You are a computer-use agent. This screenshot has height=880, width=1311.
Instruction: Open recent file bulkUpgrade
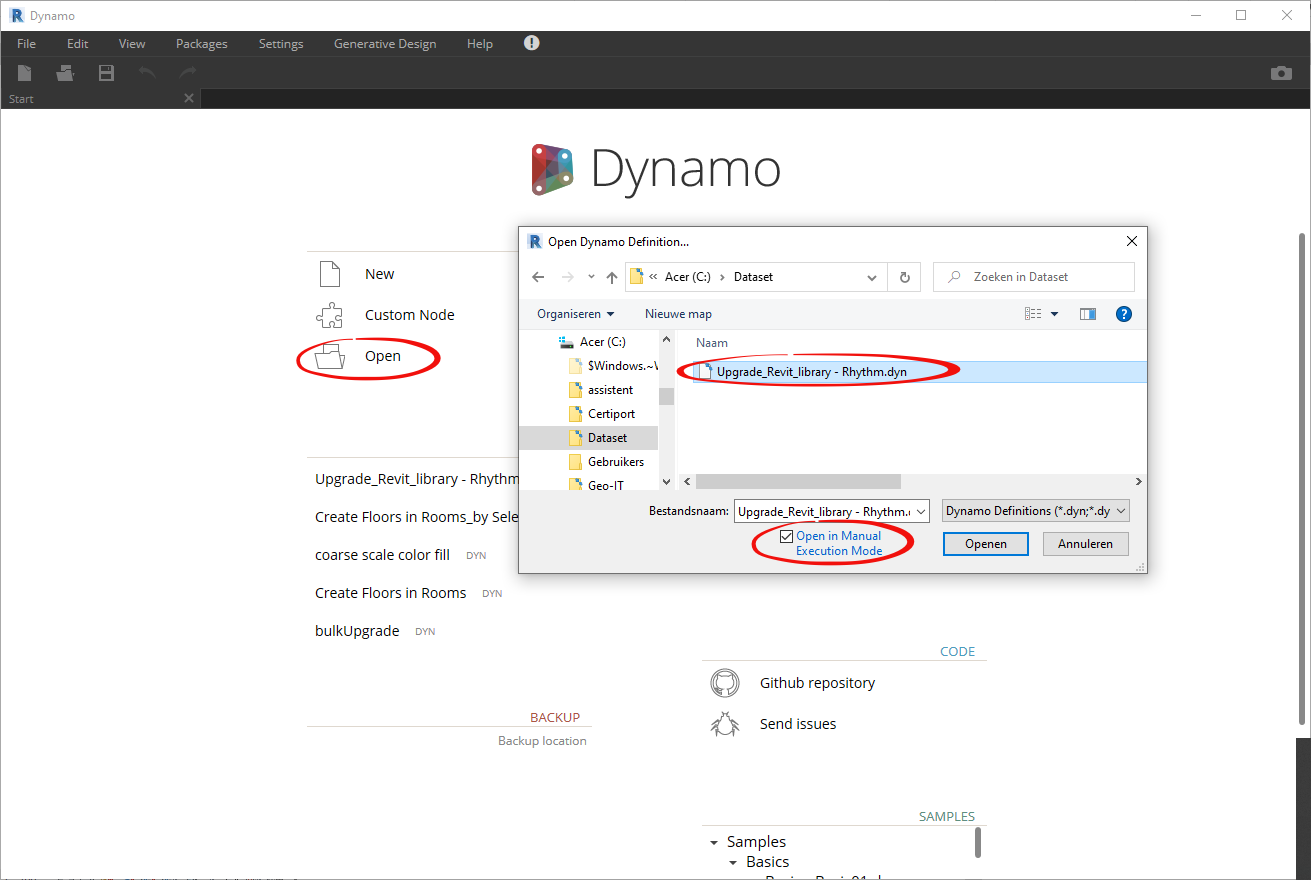pos(357,631)
